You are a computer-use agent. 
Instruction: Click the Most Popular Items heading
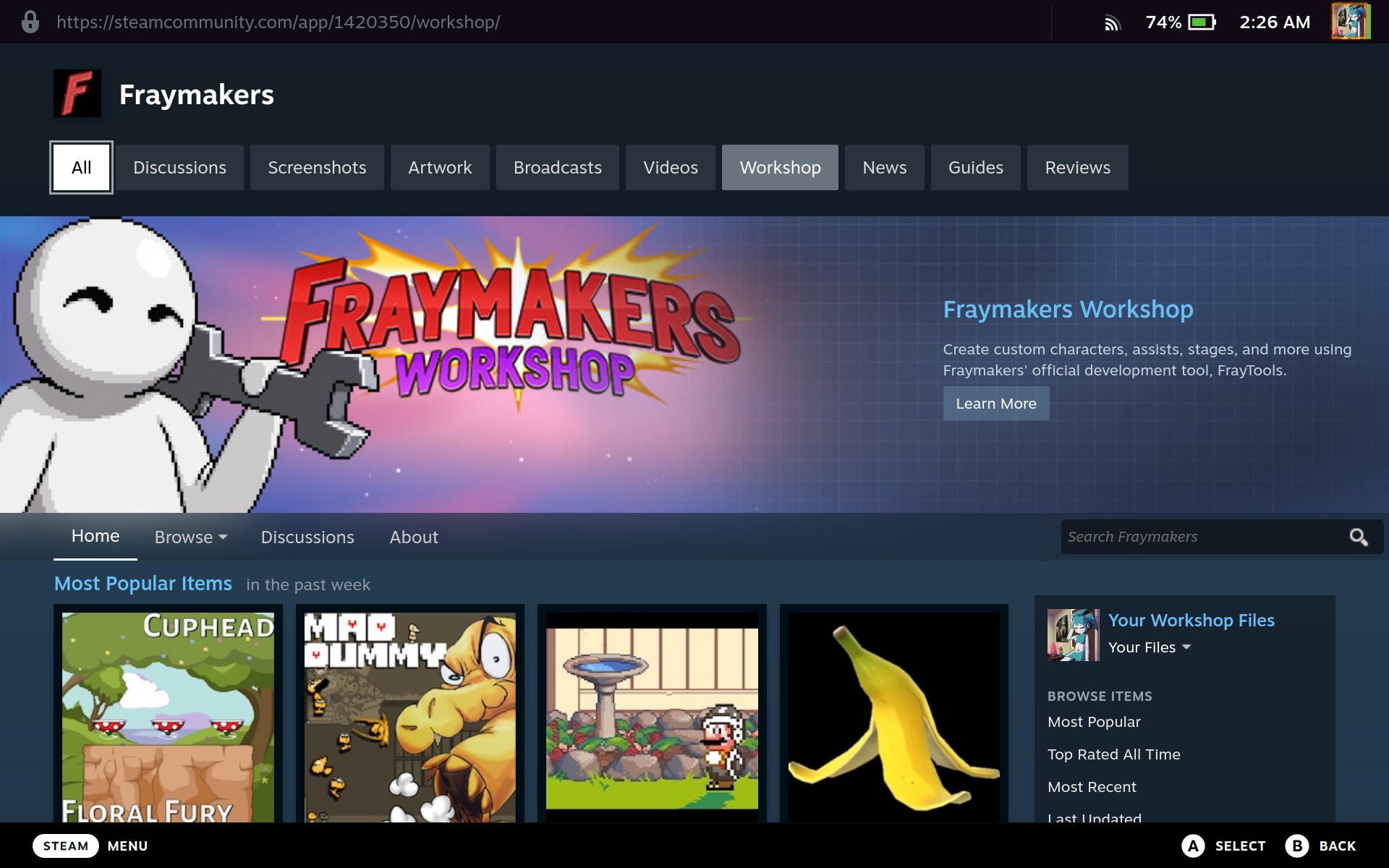coord(143,584)
